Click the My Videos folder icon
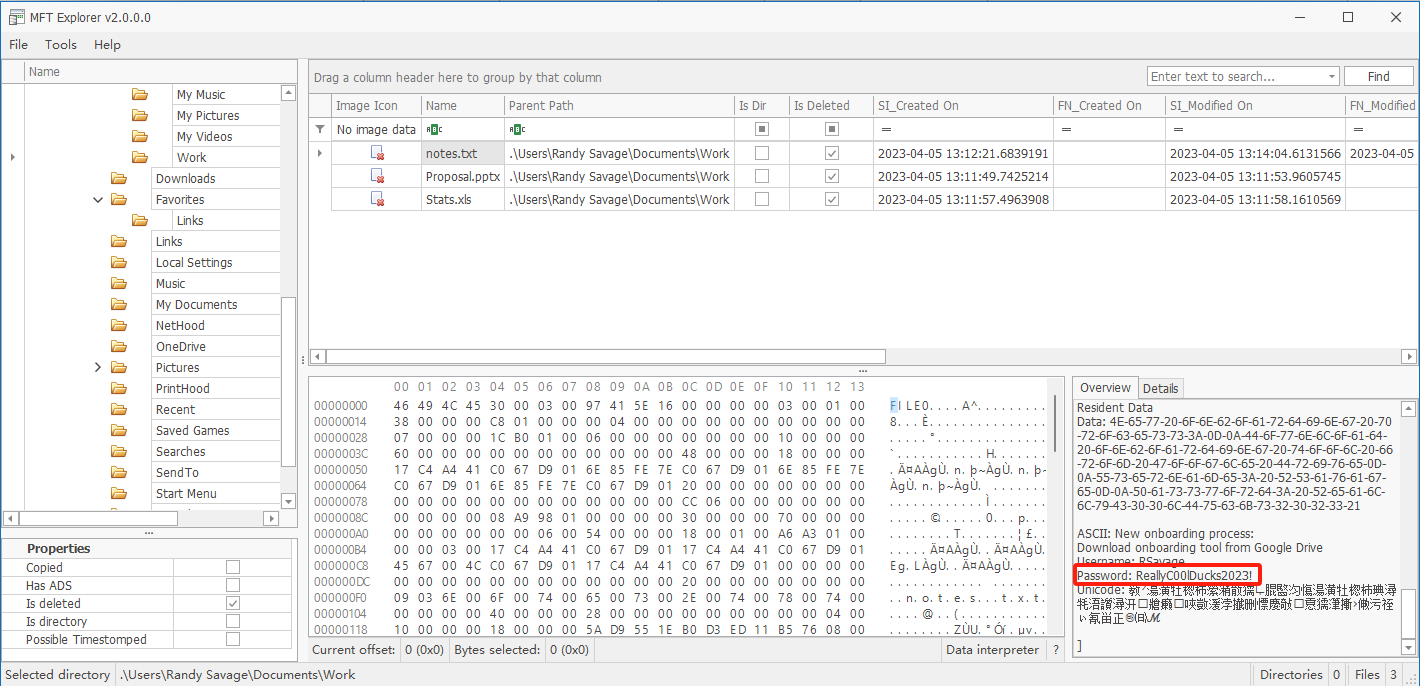 [x=140, y=137]
